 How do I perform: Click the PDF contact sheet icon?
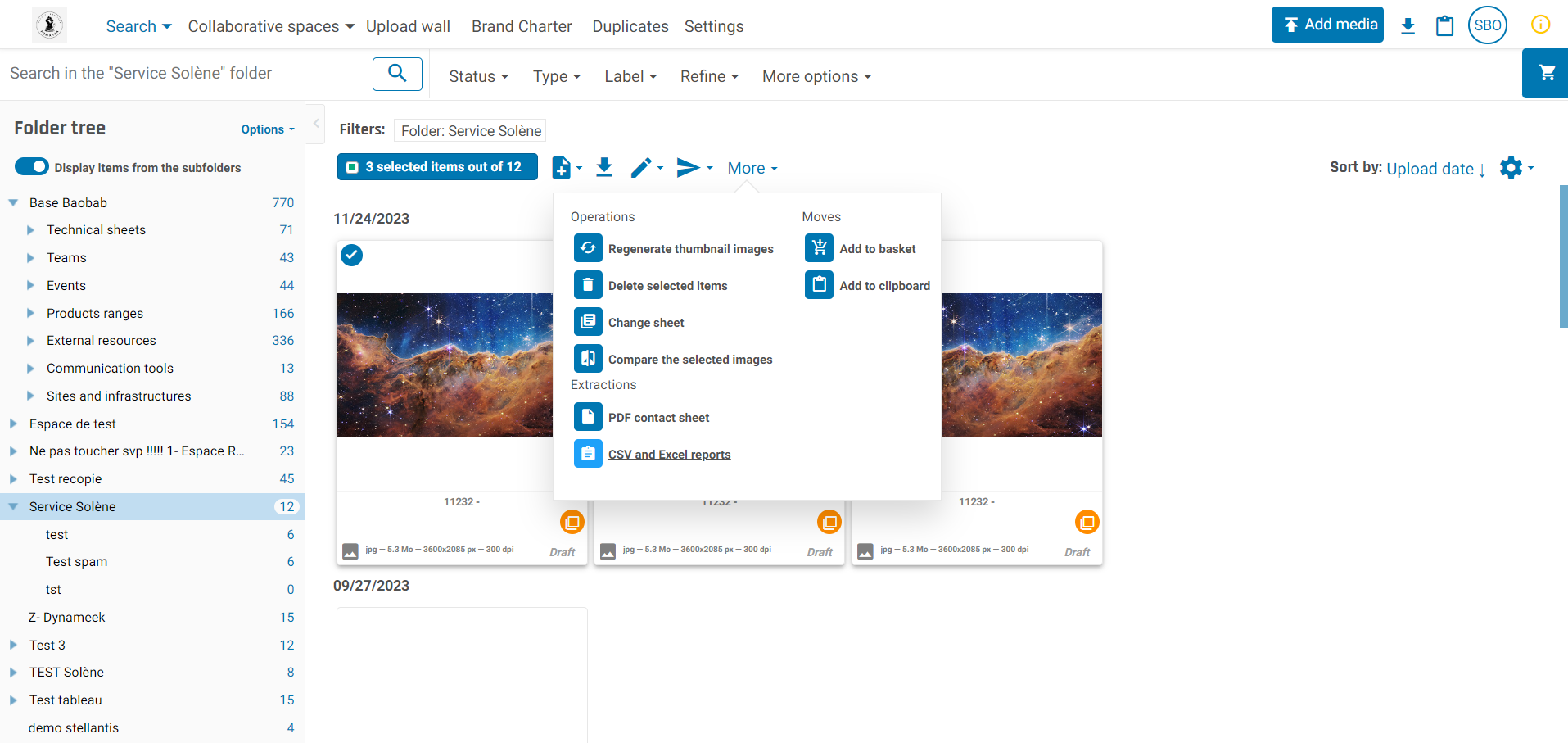(x=588, y=417)
